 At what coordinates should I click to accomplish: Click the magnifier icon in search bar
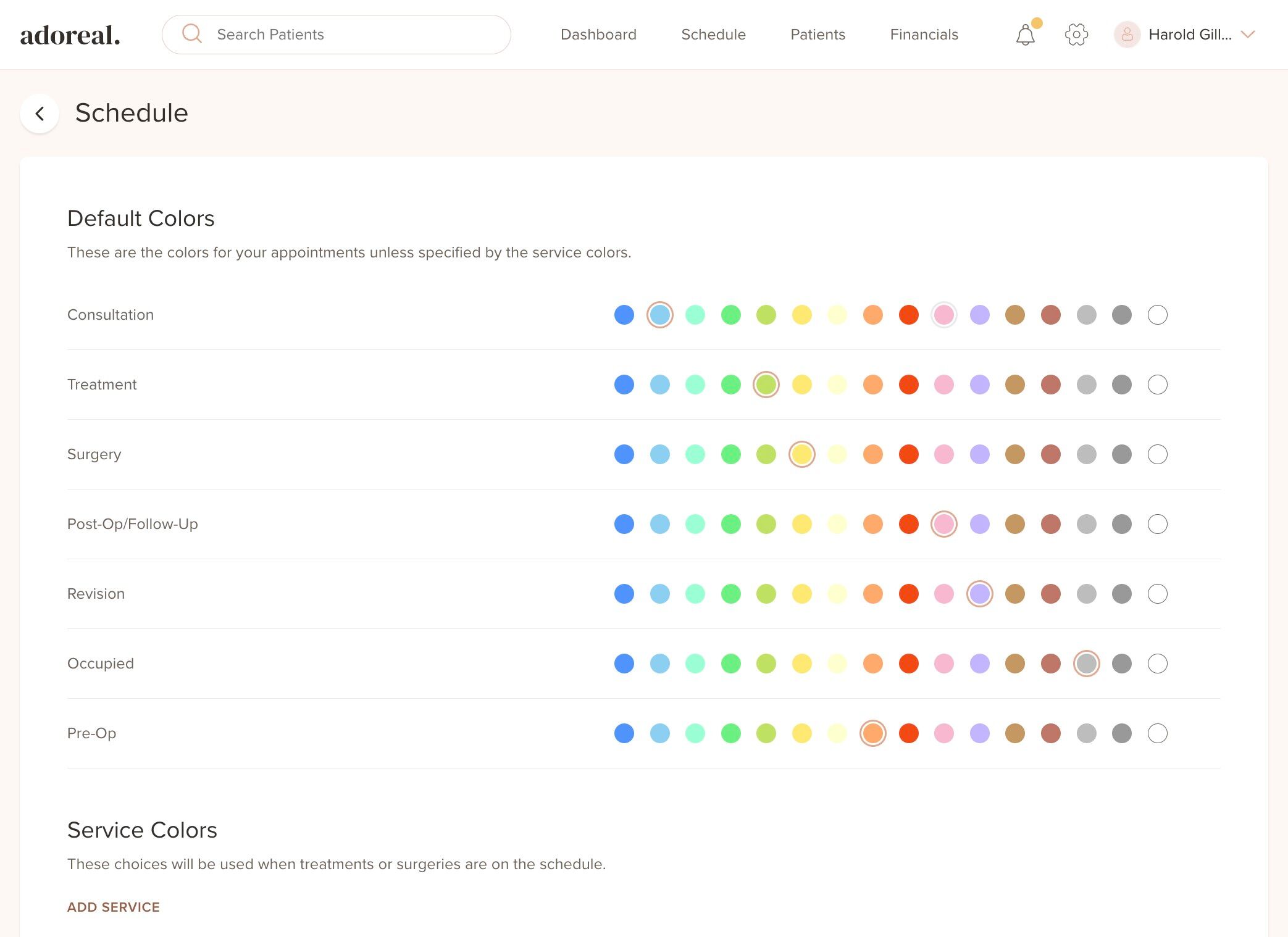pyautogui.click(x=192, y=34)
